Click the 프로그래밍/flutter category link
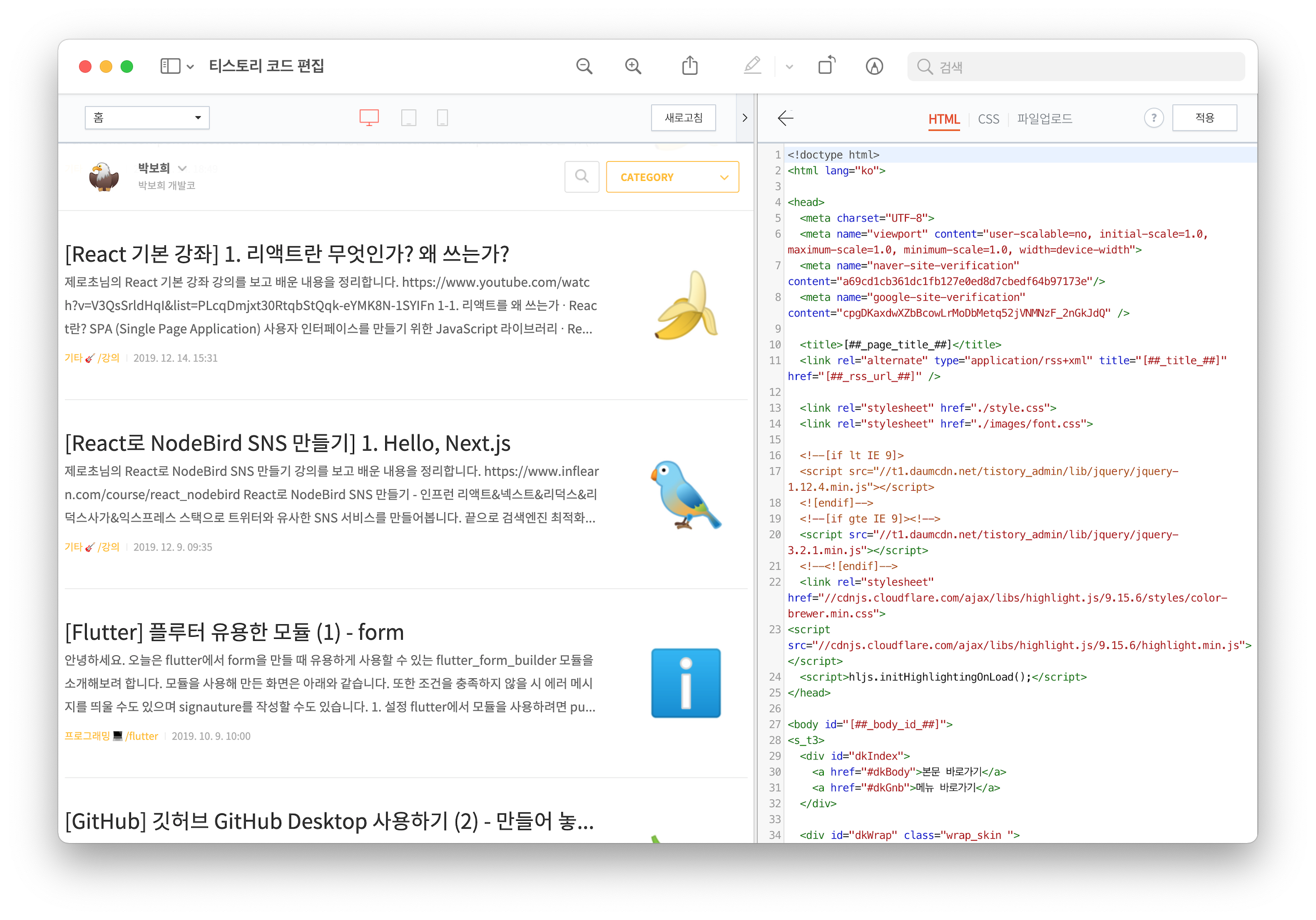Viewport: 1316px width, 920px height. pyautogui.click(x=111, y=736)
